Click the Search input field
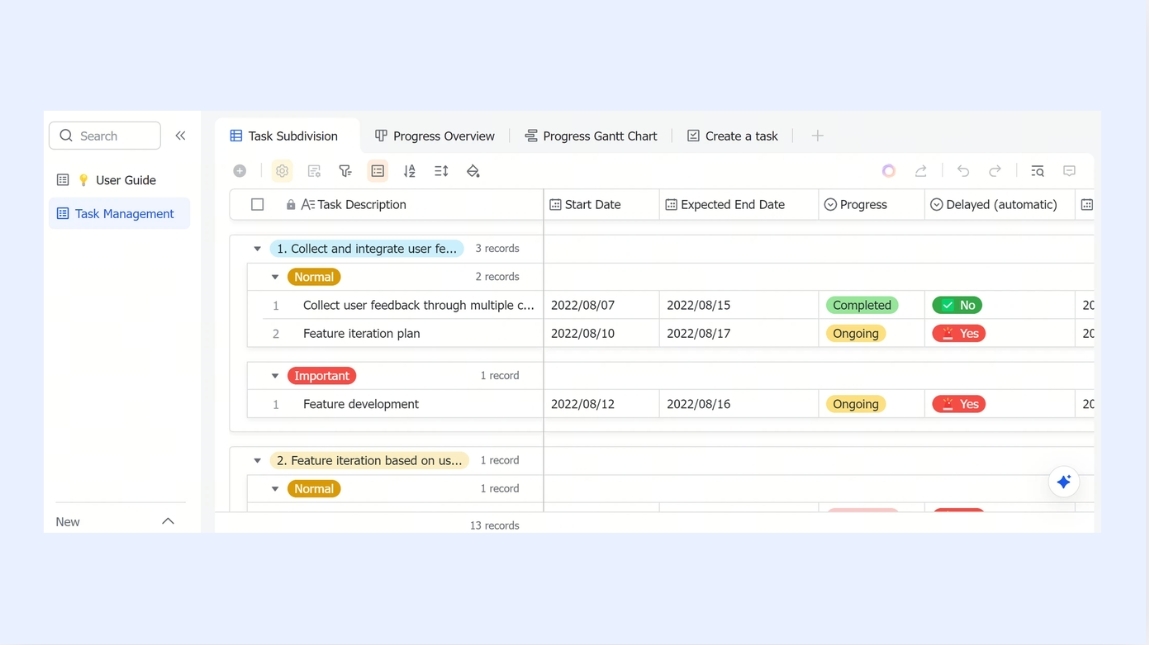This screenshot has height=645, width=1149. pyautogui.click(x=105, y=136)
